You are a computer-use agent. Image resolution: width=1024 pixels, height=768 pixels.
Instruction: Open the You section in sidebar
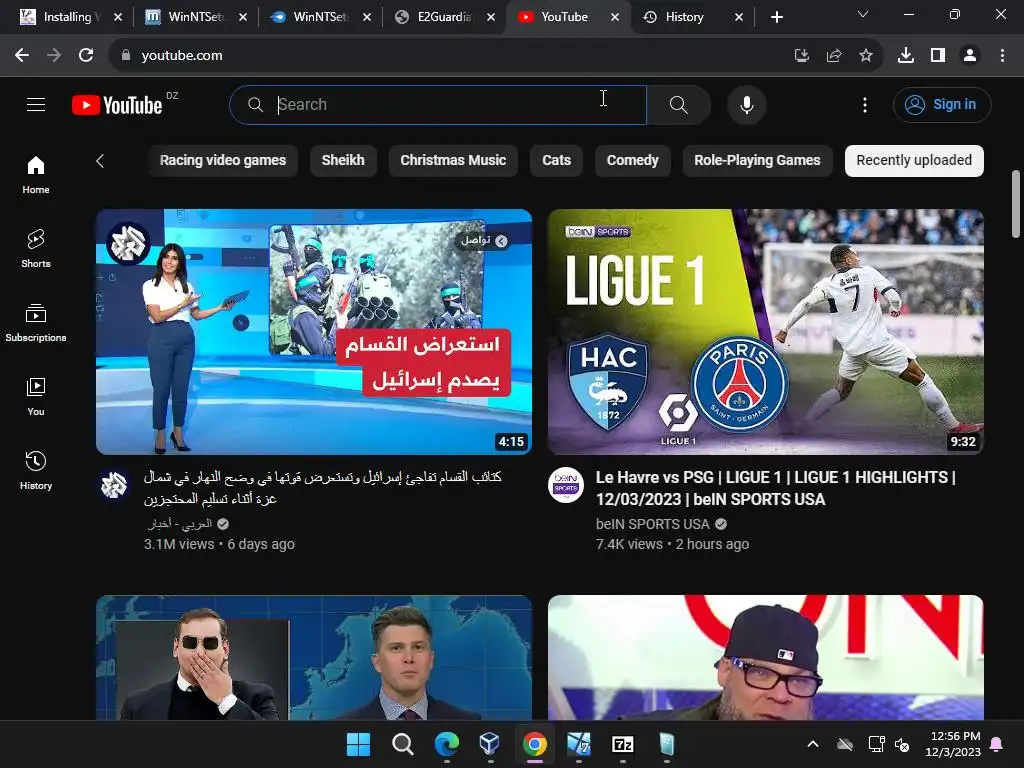click(x=36, y=396)
